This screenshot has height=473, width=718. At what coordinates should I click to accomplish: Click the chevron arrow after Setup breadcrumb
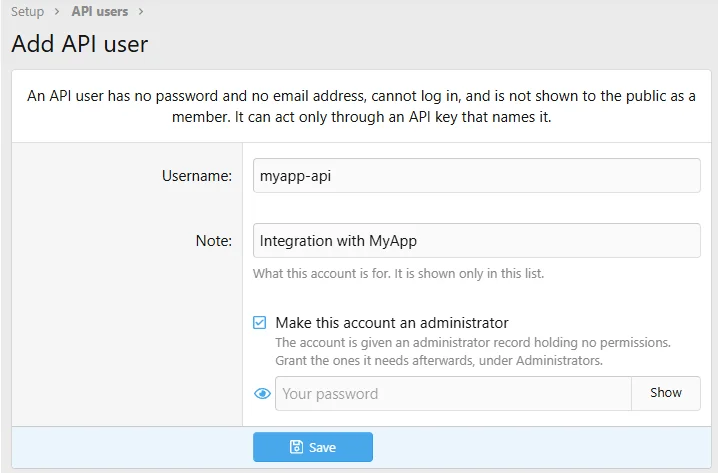click(57, 11)
